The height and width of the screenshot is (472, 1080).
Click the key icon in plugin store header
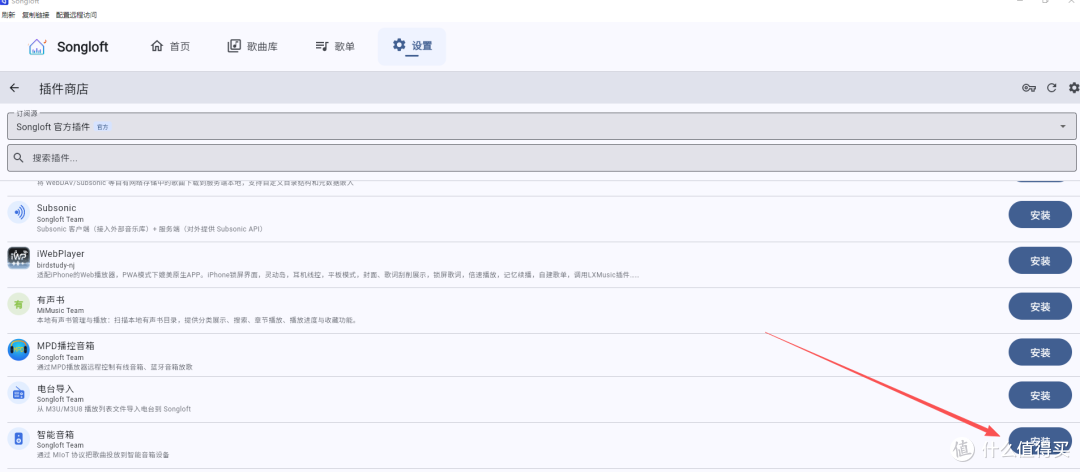[x=1029, y=88]
